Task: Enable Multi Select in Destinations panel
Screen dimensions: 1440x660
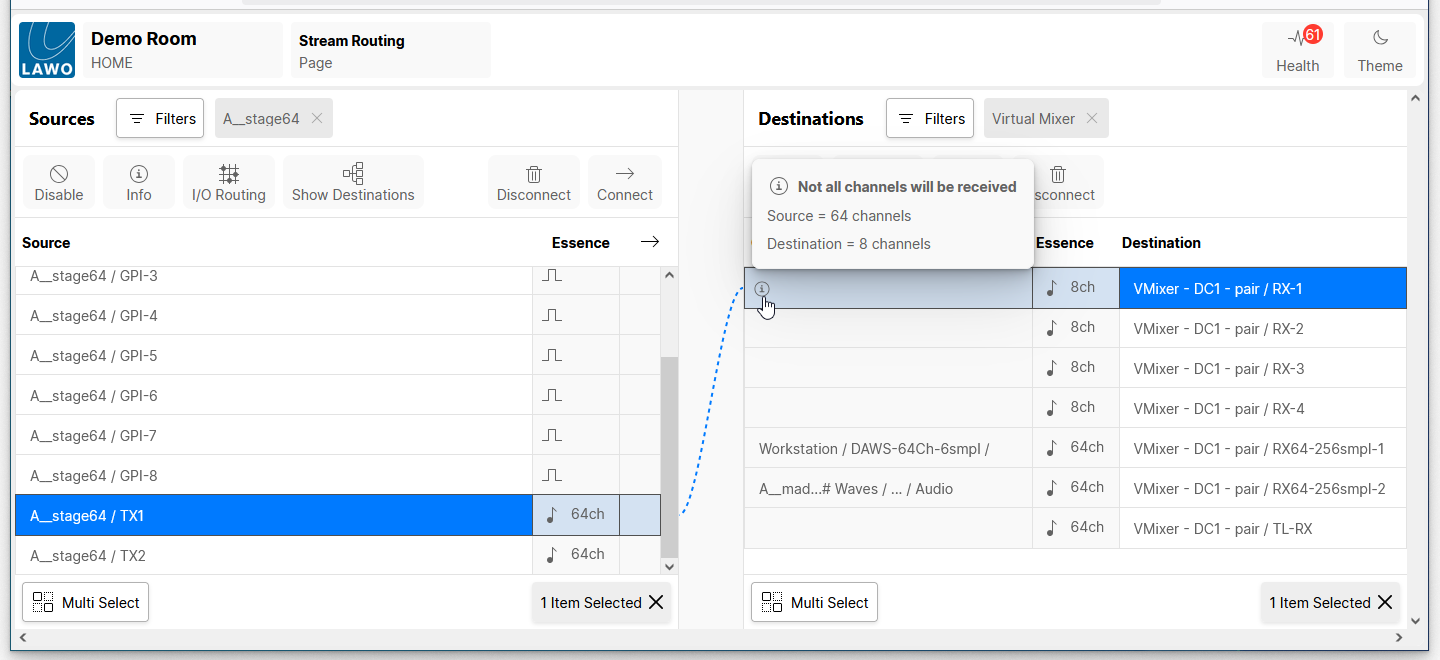Action: (x=814, y=602)
